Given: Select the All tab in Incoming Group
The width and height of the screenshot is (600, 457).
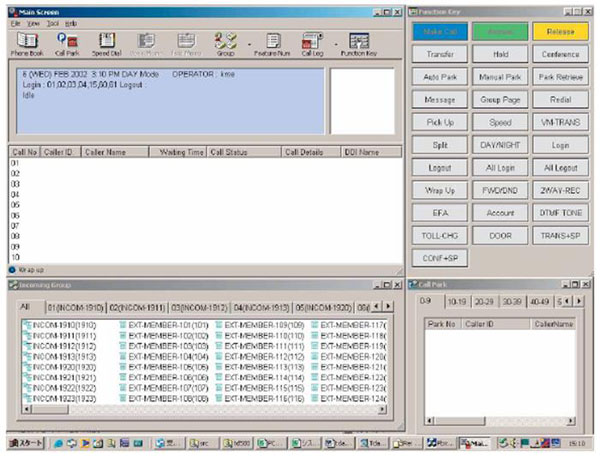Looking at the screenshot, I should 25,307.
